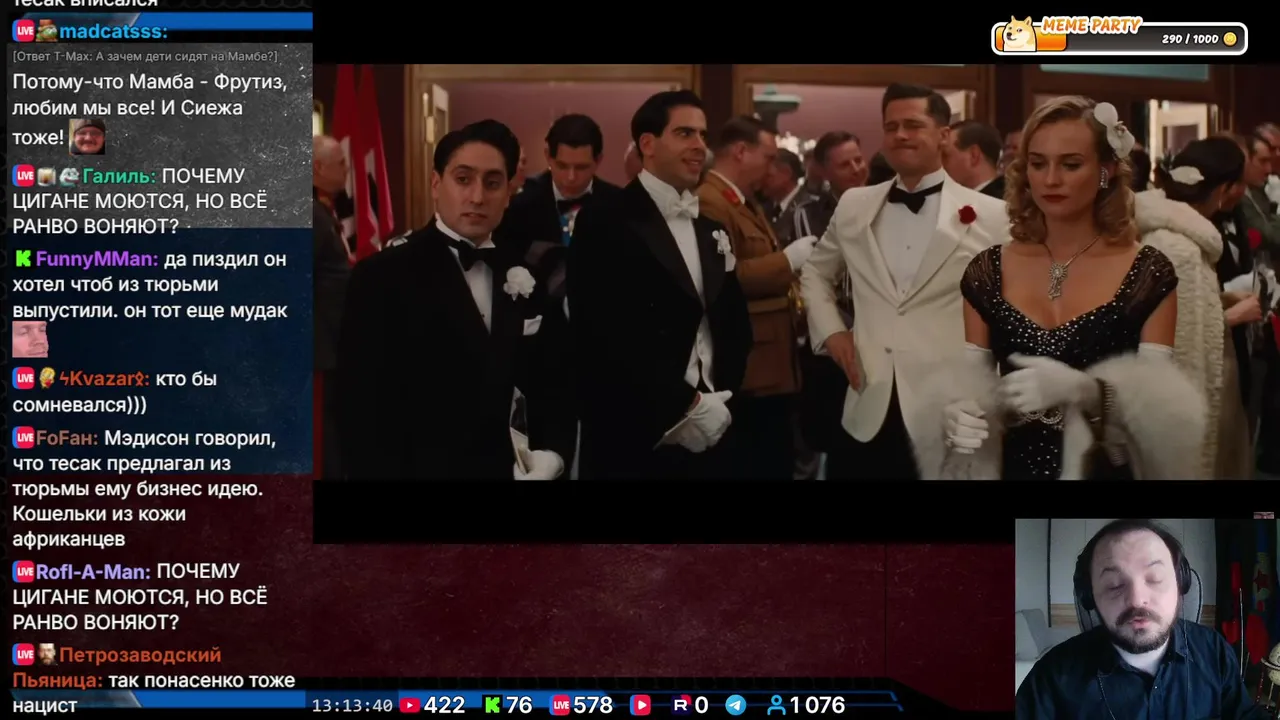Click the avatar badge beside Петрозаводский Пьяница

46,655
